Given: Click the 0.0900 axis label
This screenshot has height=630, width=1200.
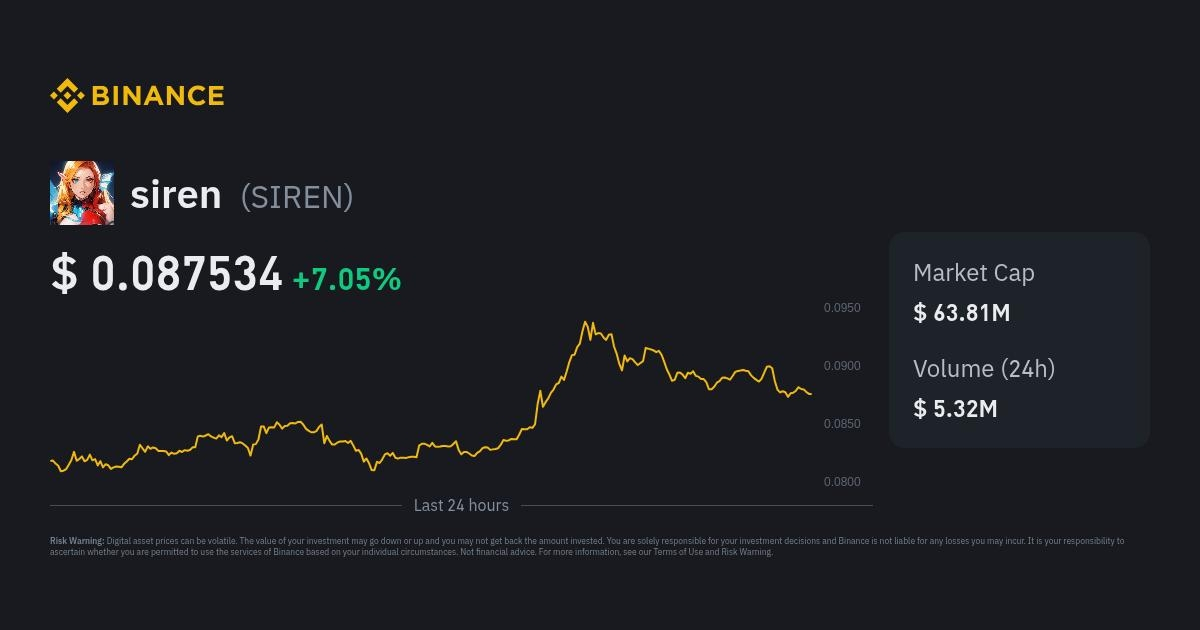Looking at the screenshot, I should point(842,366).
